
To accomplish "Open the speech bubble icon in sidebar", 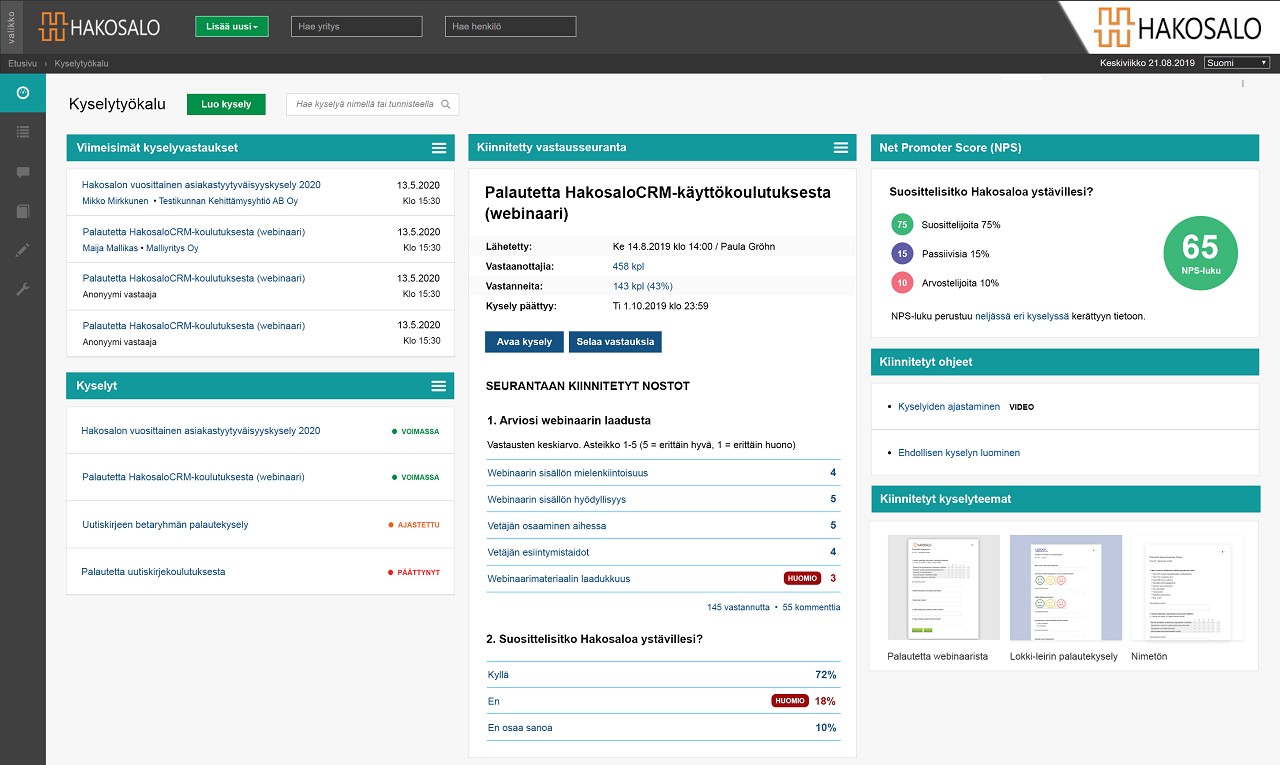I will [23, 172].
